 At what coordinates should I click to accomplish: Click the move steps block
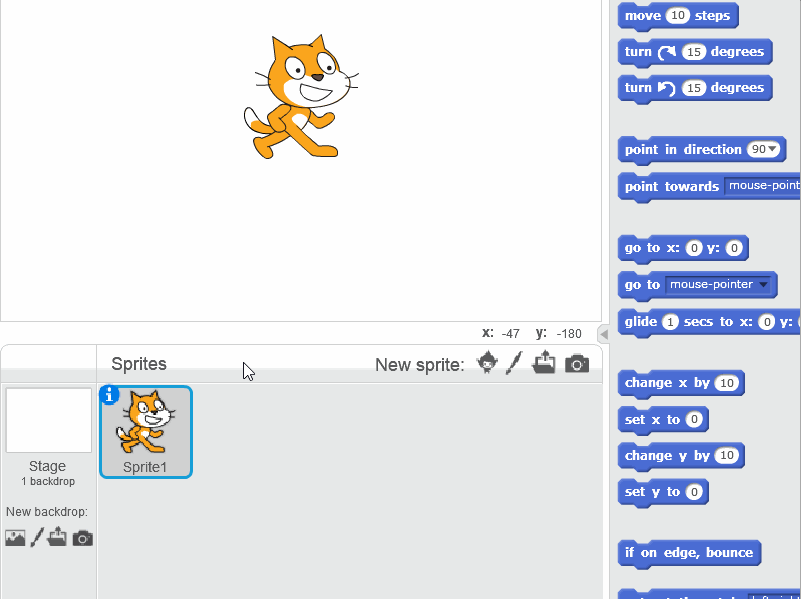coord(678,16)
